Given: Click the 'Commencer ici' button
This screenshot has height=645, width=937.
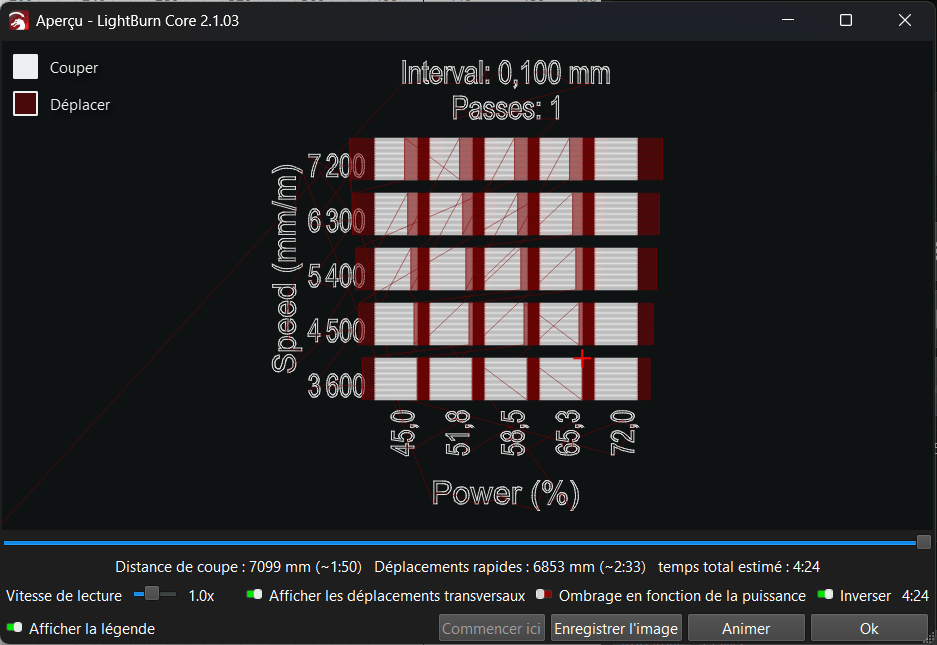Looking at the screenshot, I should (491, 629).
